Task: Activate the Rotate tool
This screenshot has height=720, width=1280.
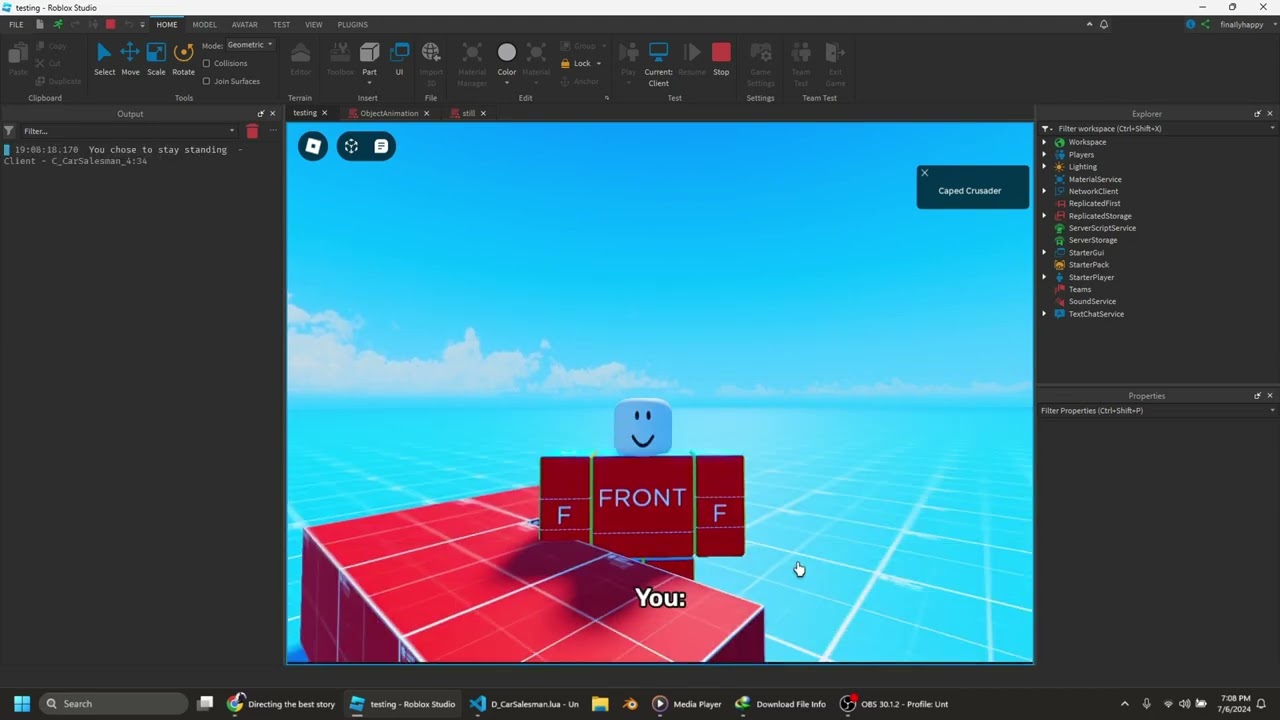Action: click(x=183, y=59)
